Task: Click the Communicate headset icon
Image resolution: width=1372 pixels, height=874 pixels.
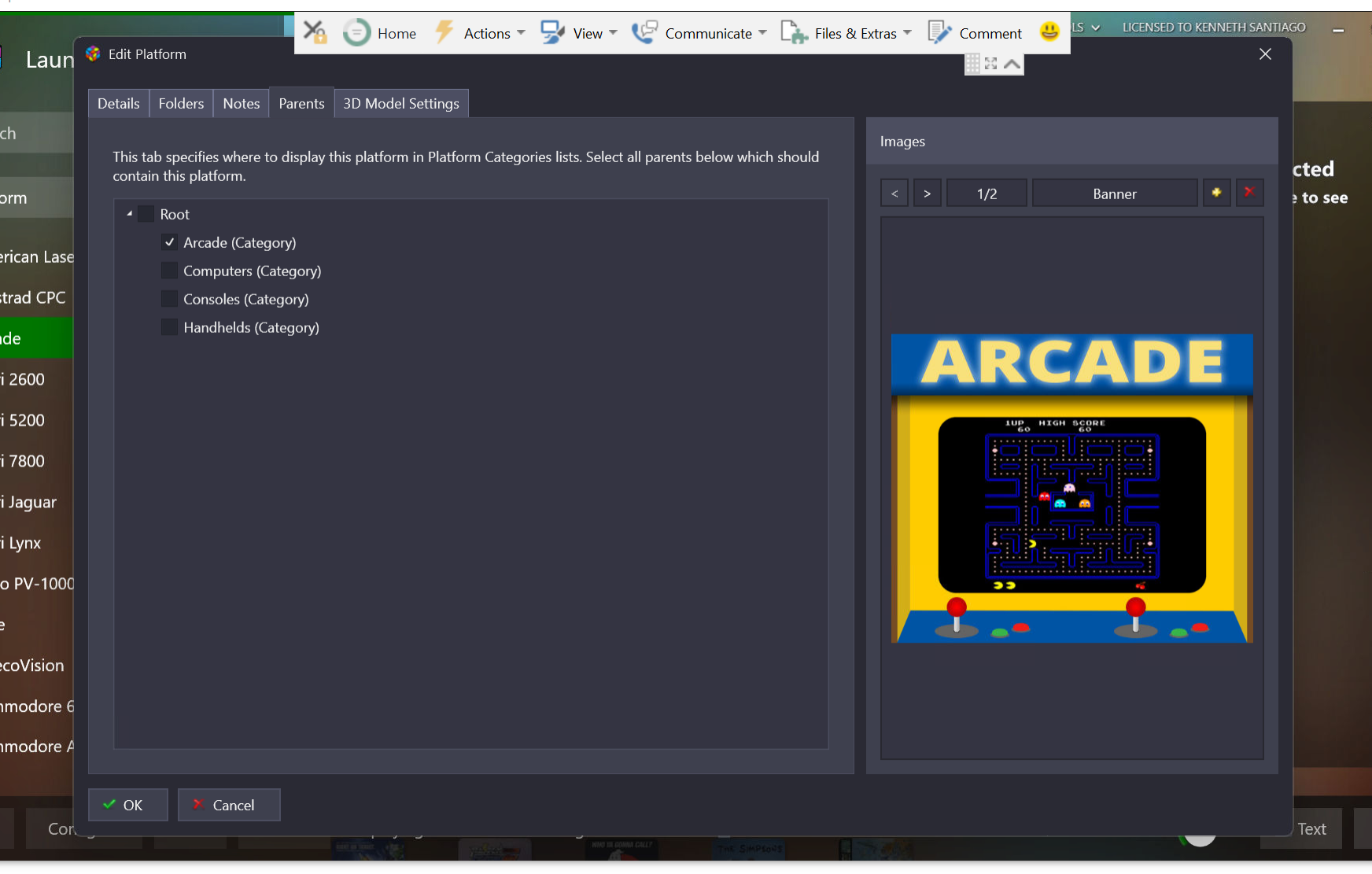Action: point(644,32)
